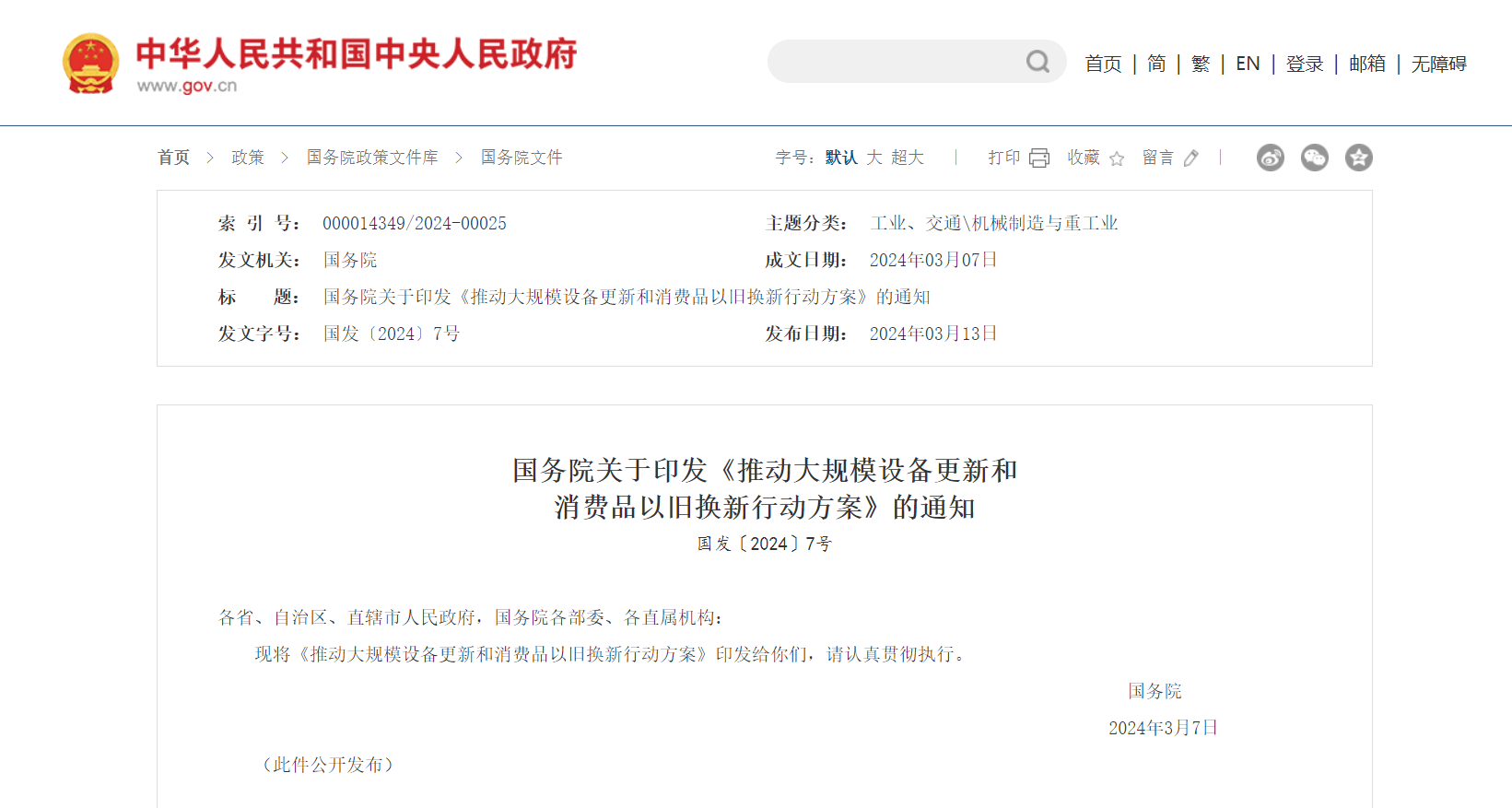Open 首页 in top navigation

coord(1103,64)
